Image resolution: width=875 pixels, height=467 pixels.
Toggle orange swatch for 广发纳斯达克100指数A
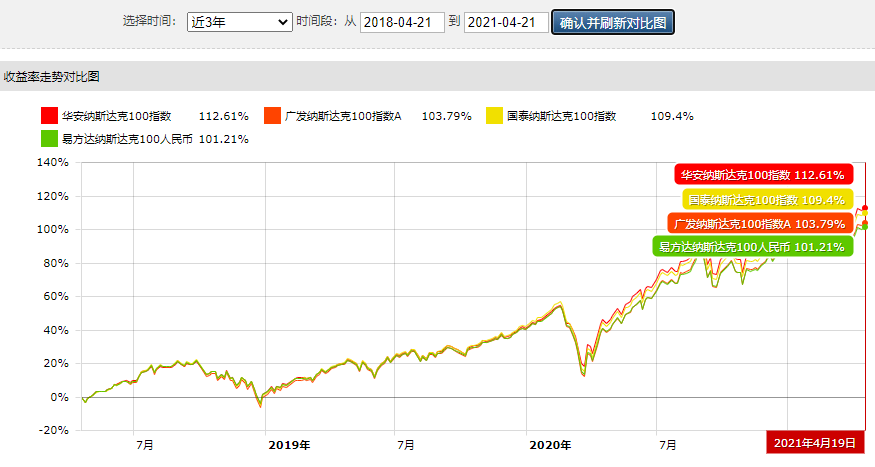tap(272, 115)
